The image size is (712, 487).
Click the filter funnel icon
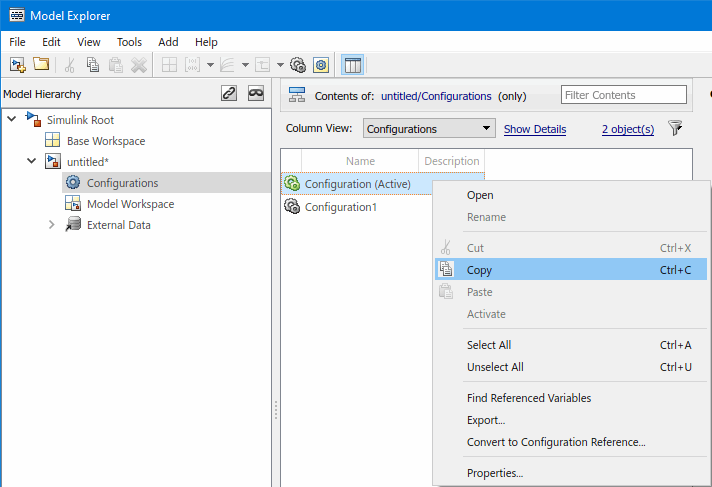coord(675,128)
